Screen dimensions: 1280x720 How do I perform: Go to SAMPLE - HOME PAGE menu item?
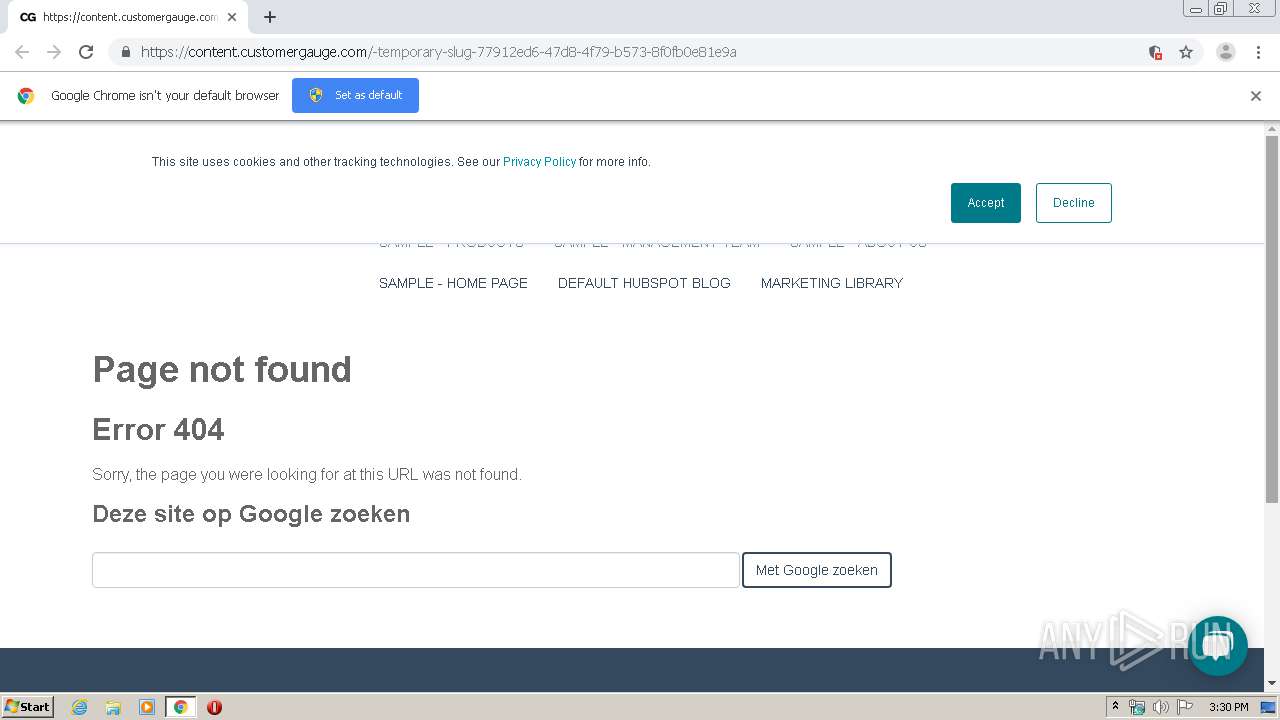coord(453,283)
